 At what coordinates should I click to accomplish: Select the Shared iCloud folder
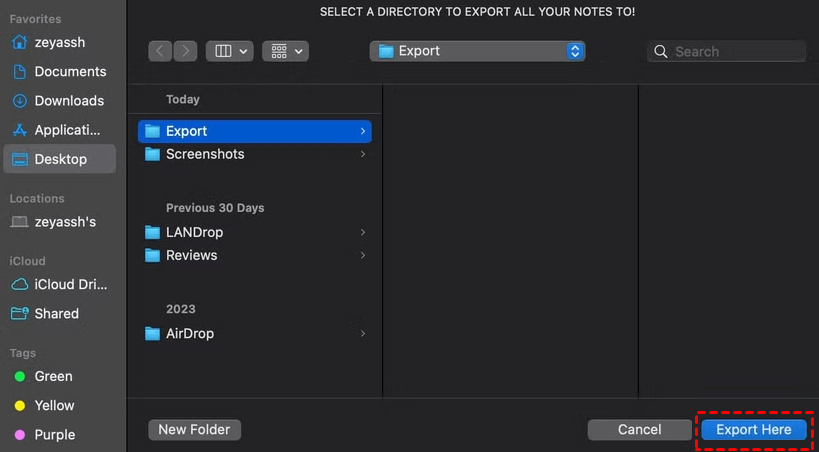tap(56, 313)
